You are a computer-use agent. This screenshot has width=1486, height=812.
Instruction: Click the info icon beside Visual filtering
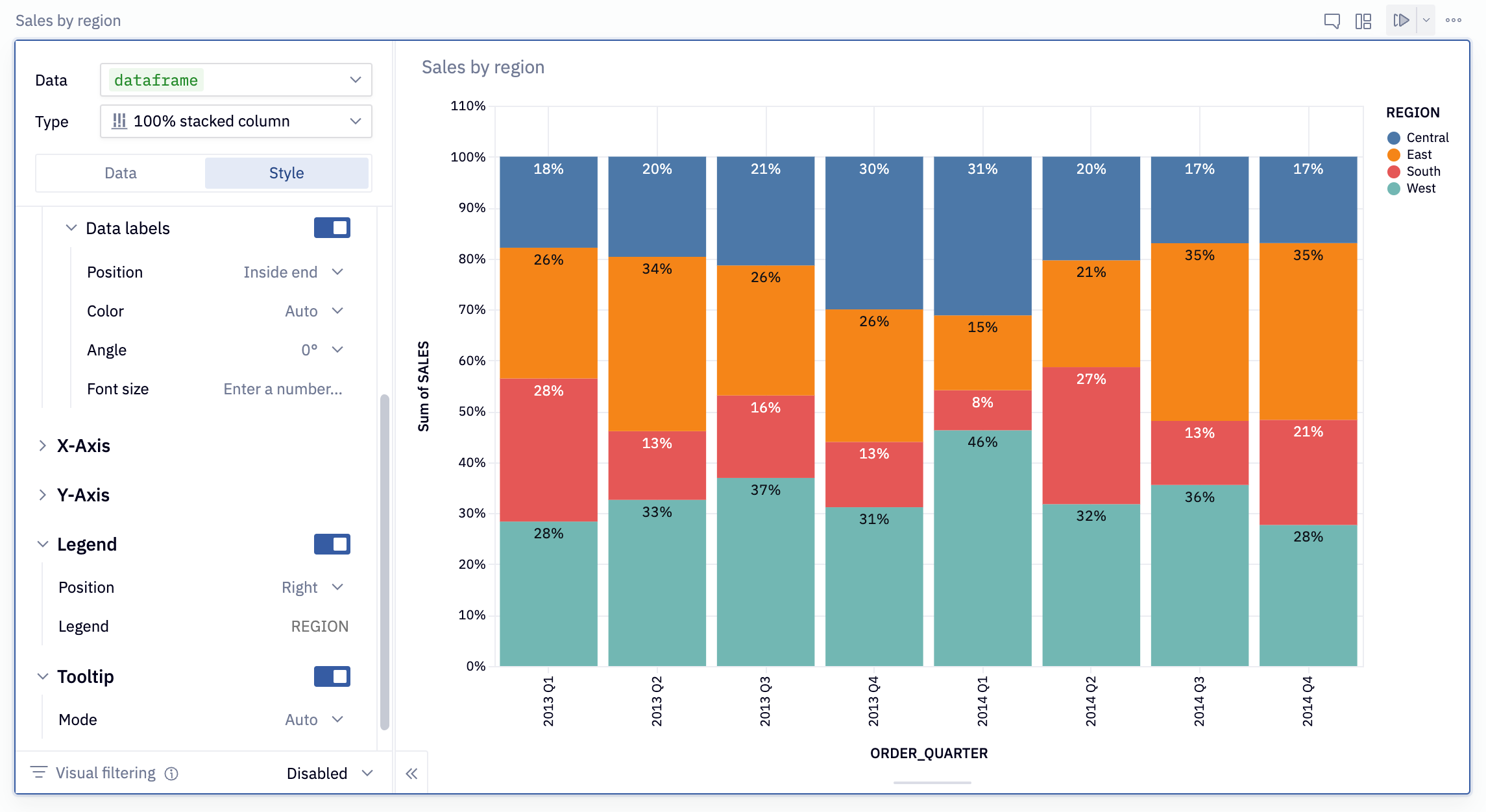point(171,773)
